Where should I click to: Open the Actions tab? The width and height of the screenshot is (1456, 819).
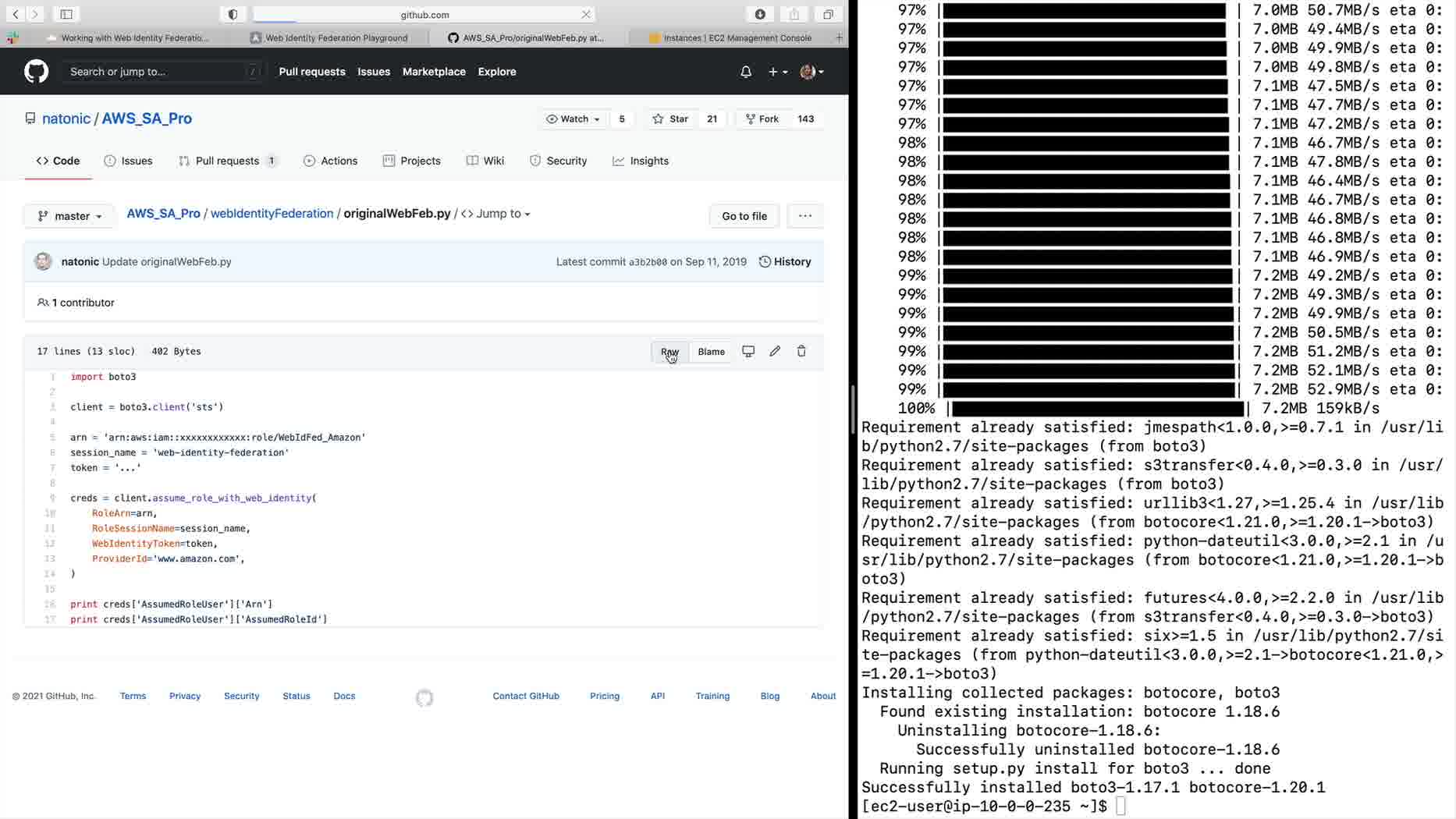pyautogui.click(x=330, y=161)
